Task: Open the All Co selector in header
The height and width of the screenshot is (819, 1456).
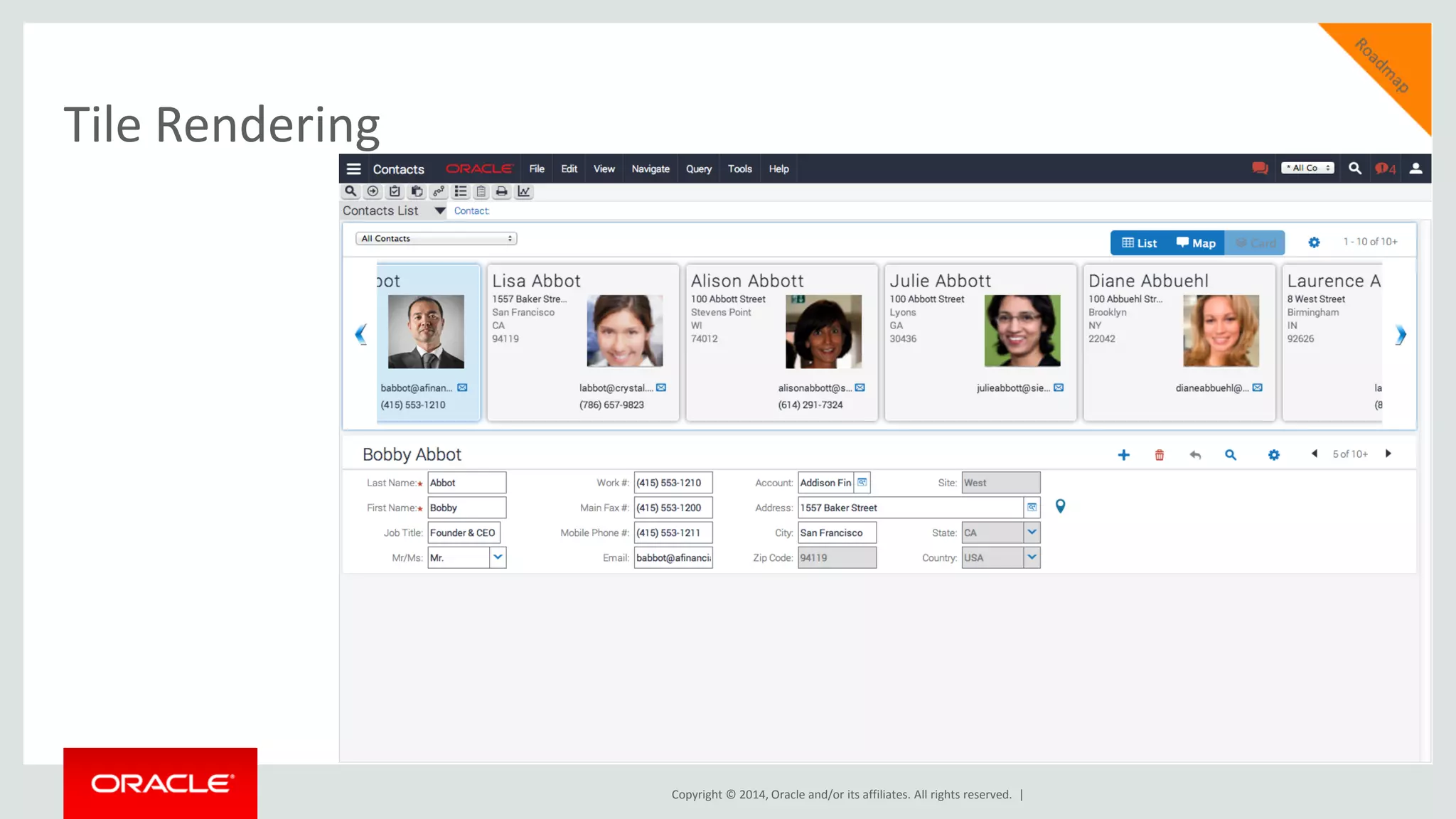Action: click(x=1308, y=168)
